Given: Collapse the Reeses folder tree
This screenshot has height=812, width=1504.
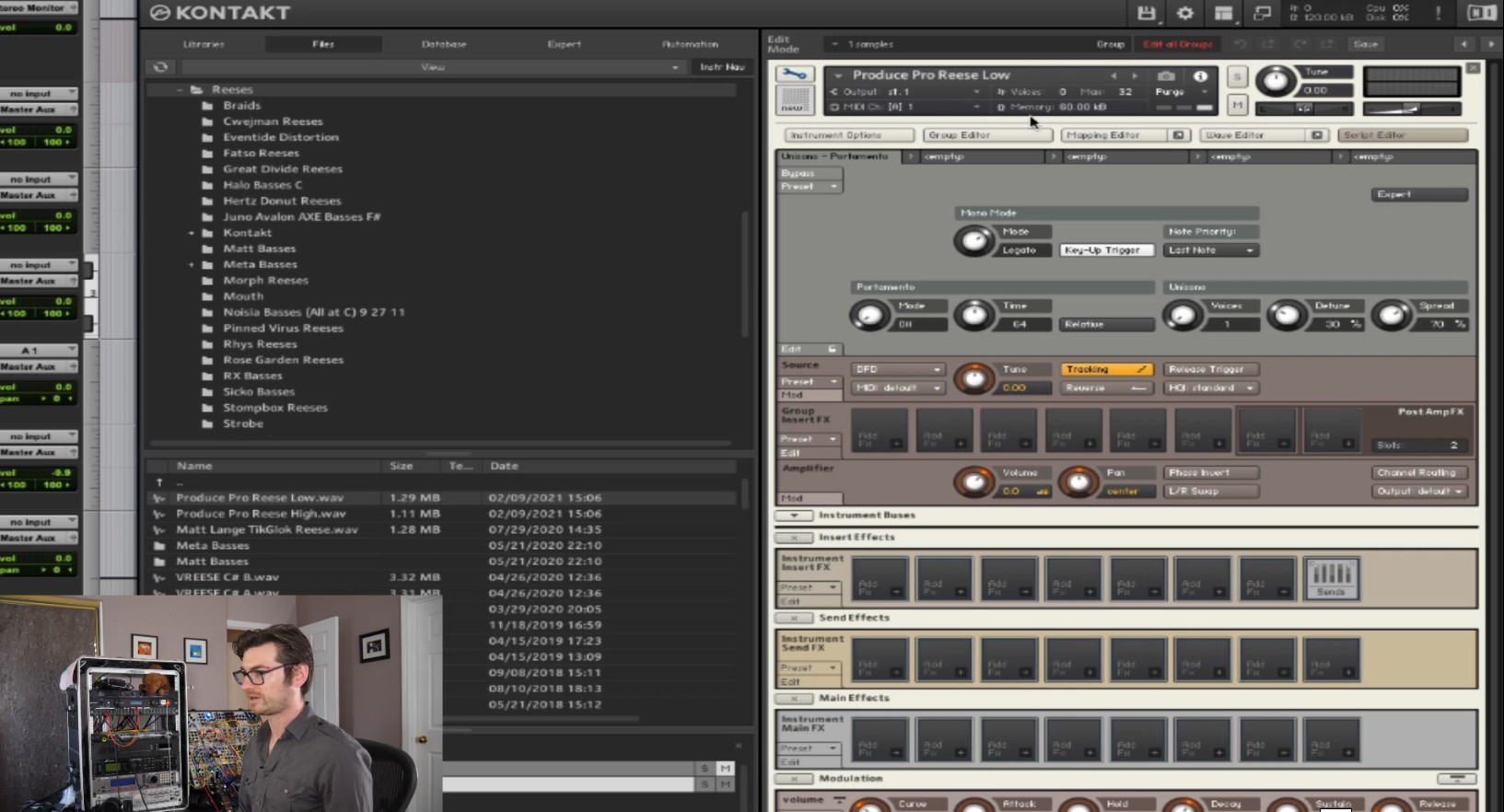Looking at the screenshot, I should pyautogui.click(x=180, y=90).
